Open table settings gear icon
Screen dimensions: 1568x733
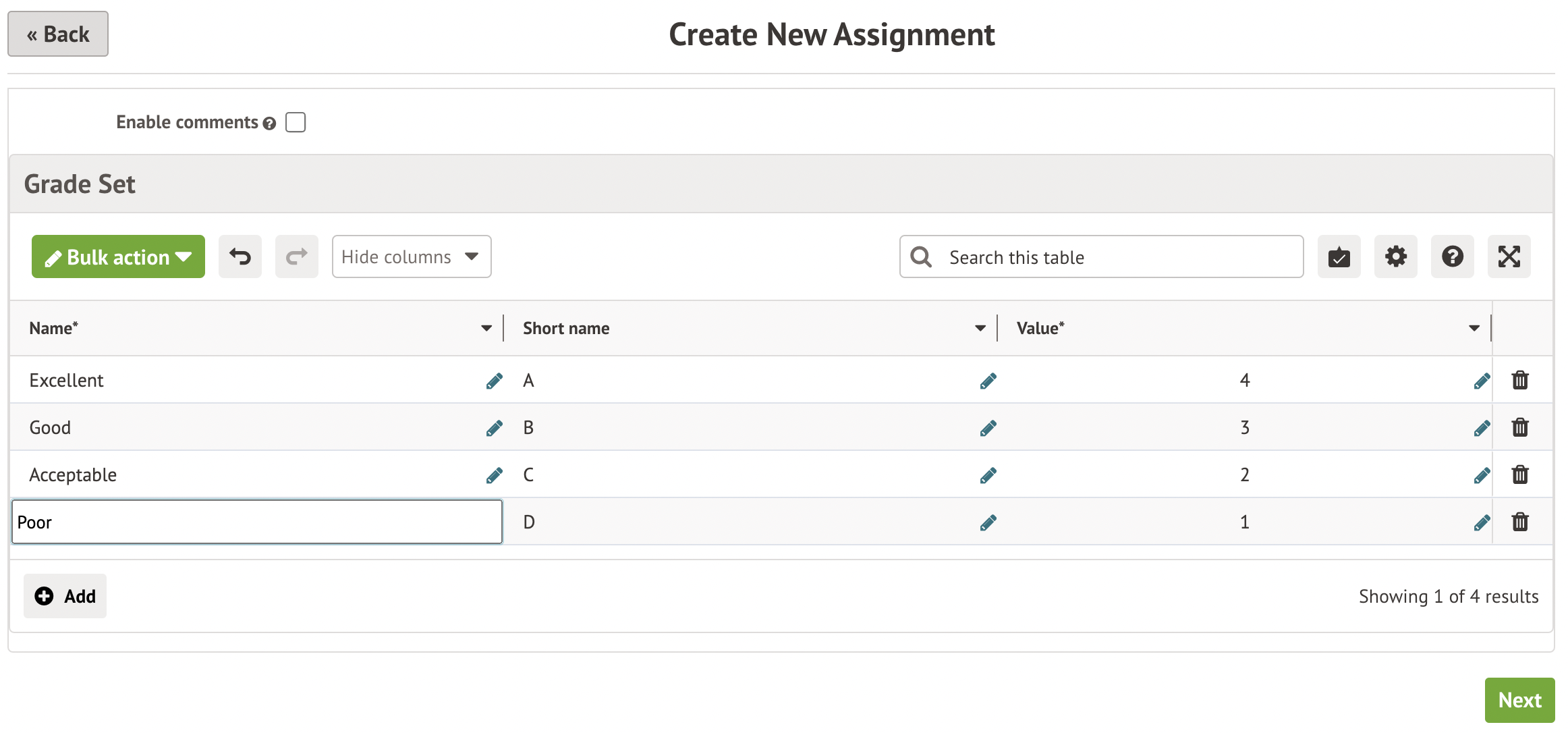point(1395,256)
